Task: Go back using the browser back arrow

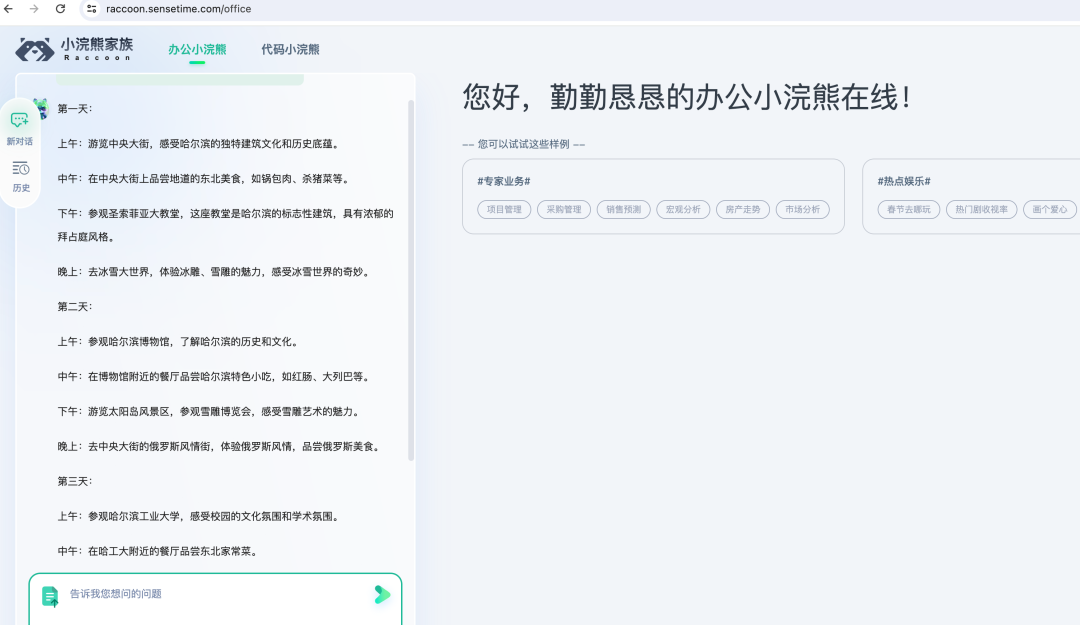Action: (x=8, y=9)
